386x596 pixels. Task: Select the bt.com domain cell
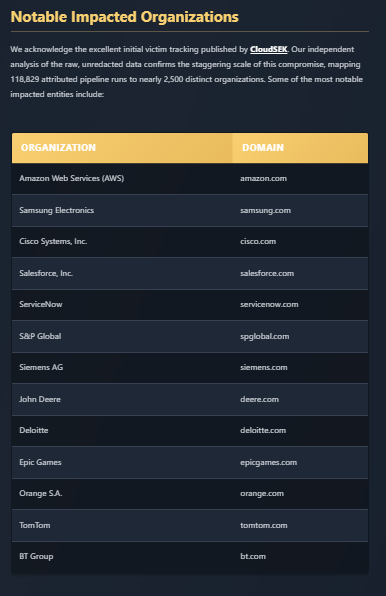coord(300,557)
